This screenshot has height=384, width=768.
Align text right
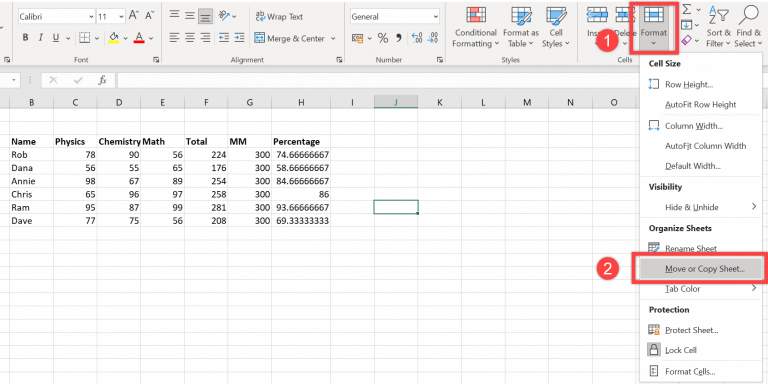pyautogui.click(x=206, y=38)
